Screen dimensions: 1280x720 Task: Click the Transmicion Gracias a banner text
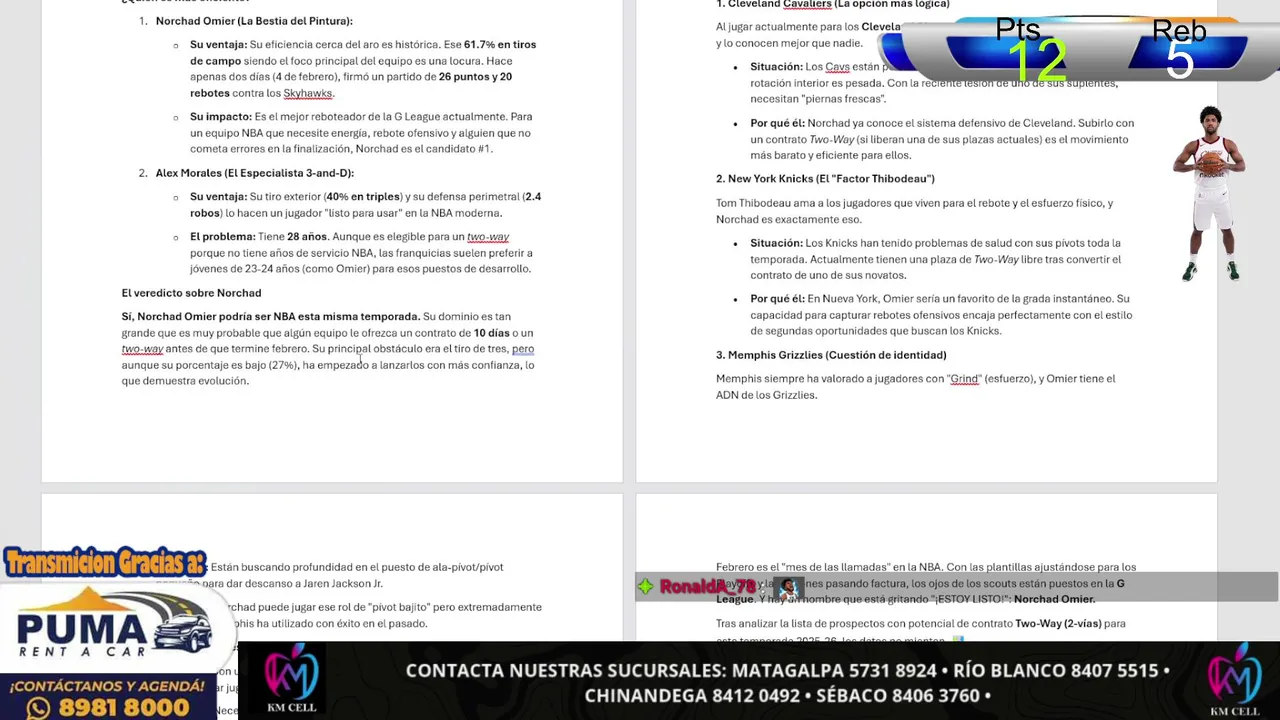pyautogui.click(x=104, y=562)
